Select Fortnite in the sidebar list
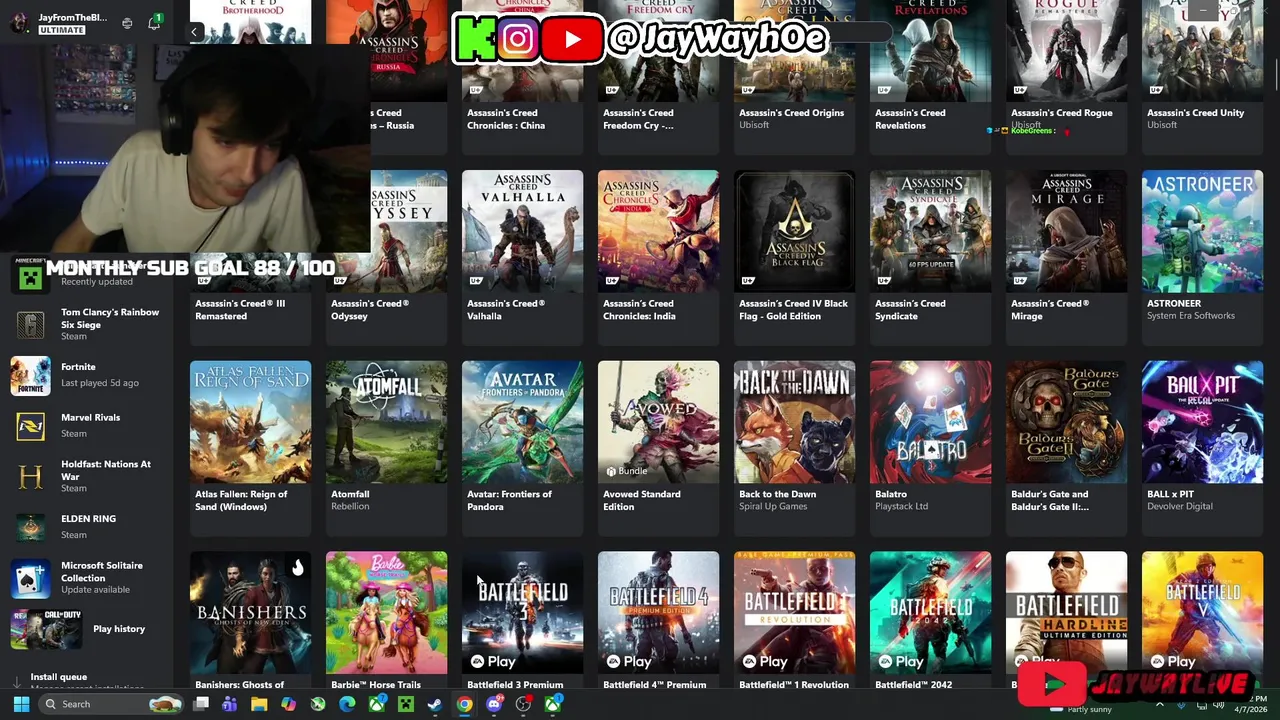Image resolution: width=1280 pixels, height=720 pixels. [87, 375]
